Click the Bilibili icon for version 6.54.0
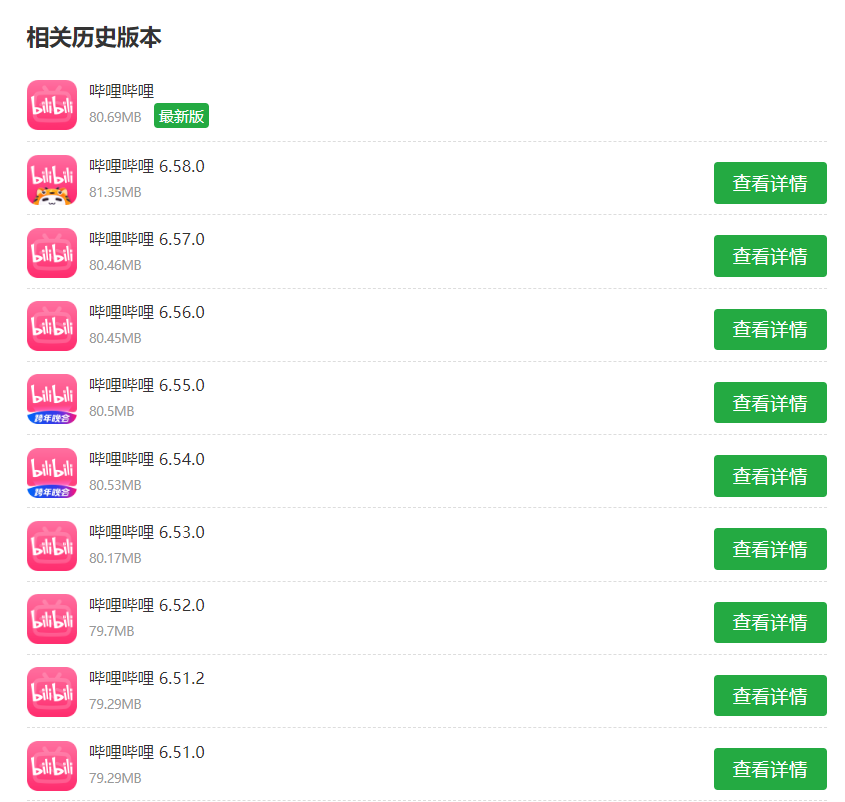This screenshot has height=802, width=845. [x=52, y=473]
